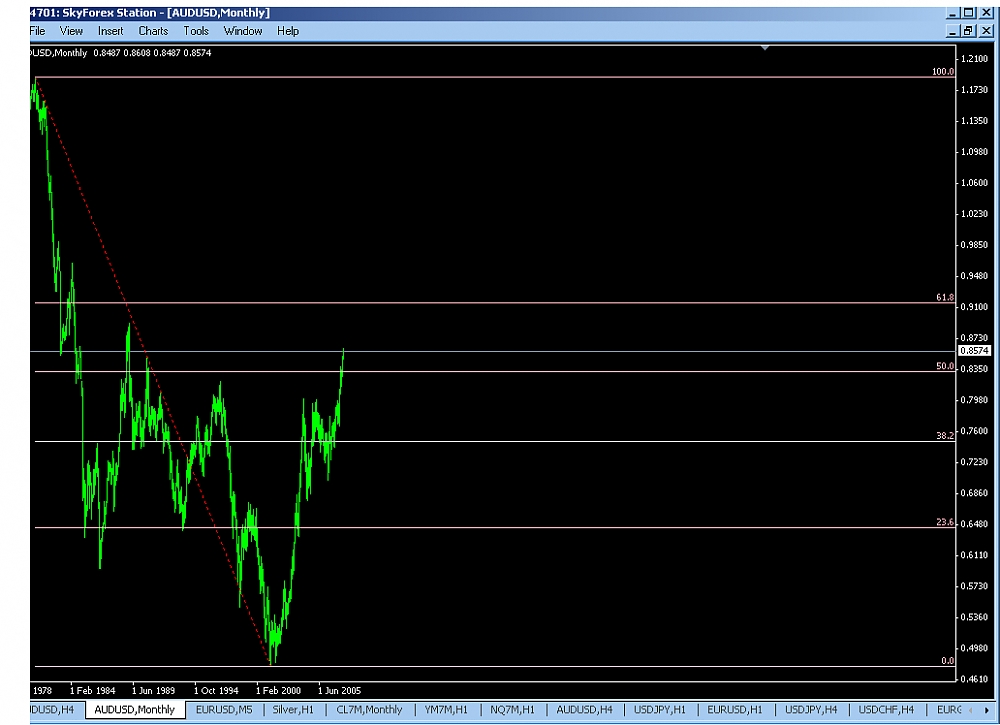Image resolution: width=1000 pixels, height=725 pixels.
Task: Select the 61.8 Fibonacci level line
Action: pos(500,303)
